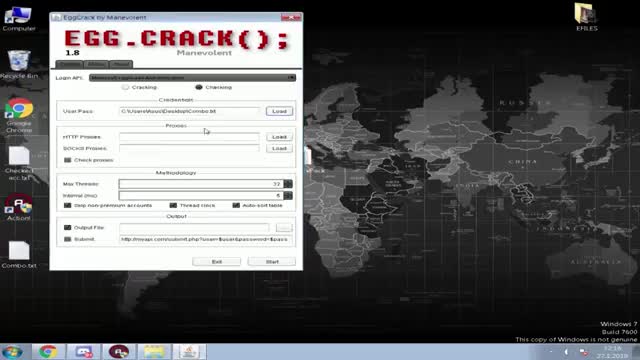The height and width of the screenshot is (360, 640).
Task: Click the Start button
Action: [272, 262]
